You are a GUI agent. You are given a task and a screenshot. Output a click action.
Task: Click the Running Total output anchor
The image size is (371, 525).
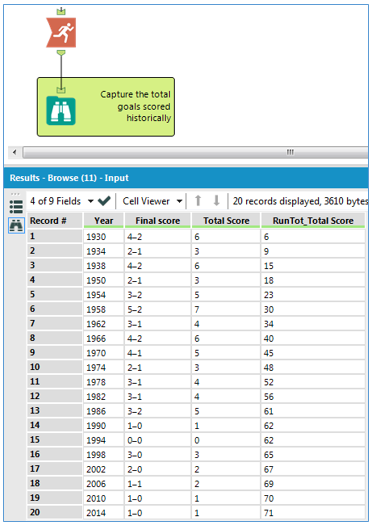pyautogui.click(x=61, y=53)
